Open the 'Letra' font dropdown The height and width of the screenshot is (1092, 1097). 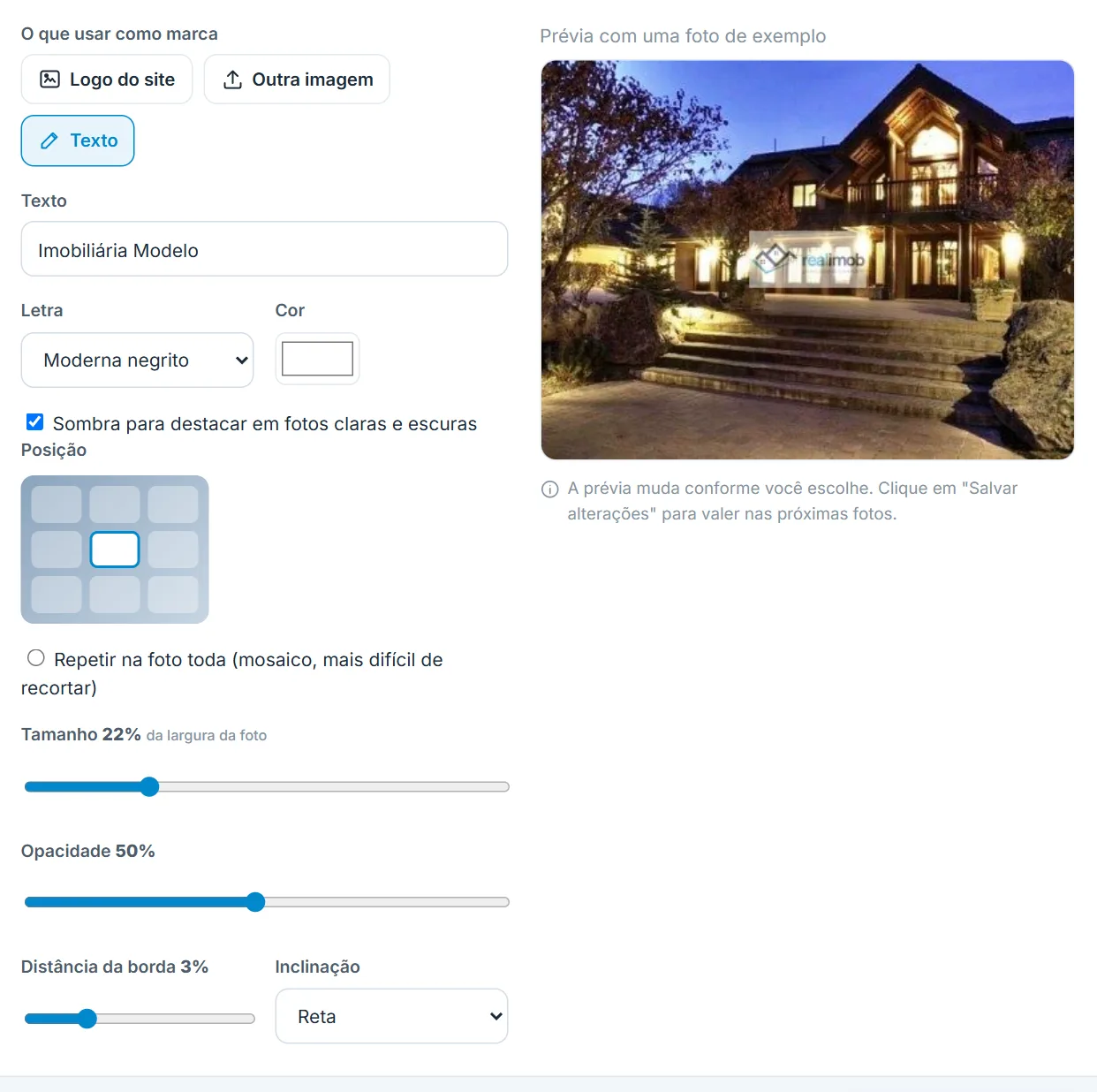tap(137, 360)
